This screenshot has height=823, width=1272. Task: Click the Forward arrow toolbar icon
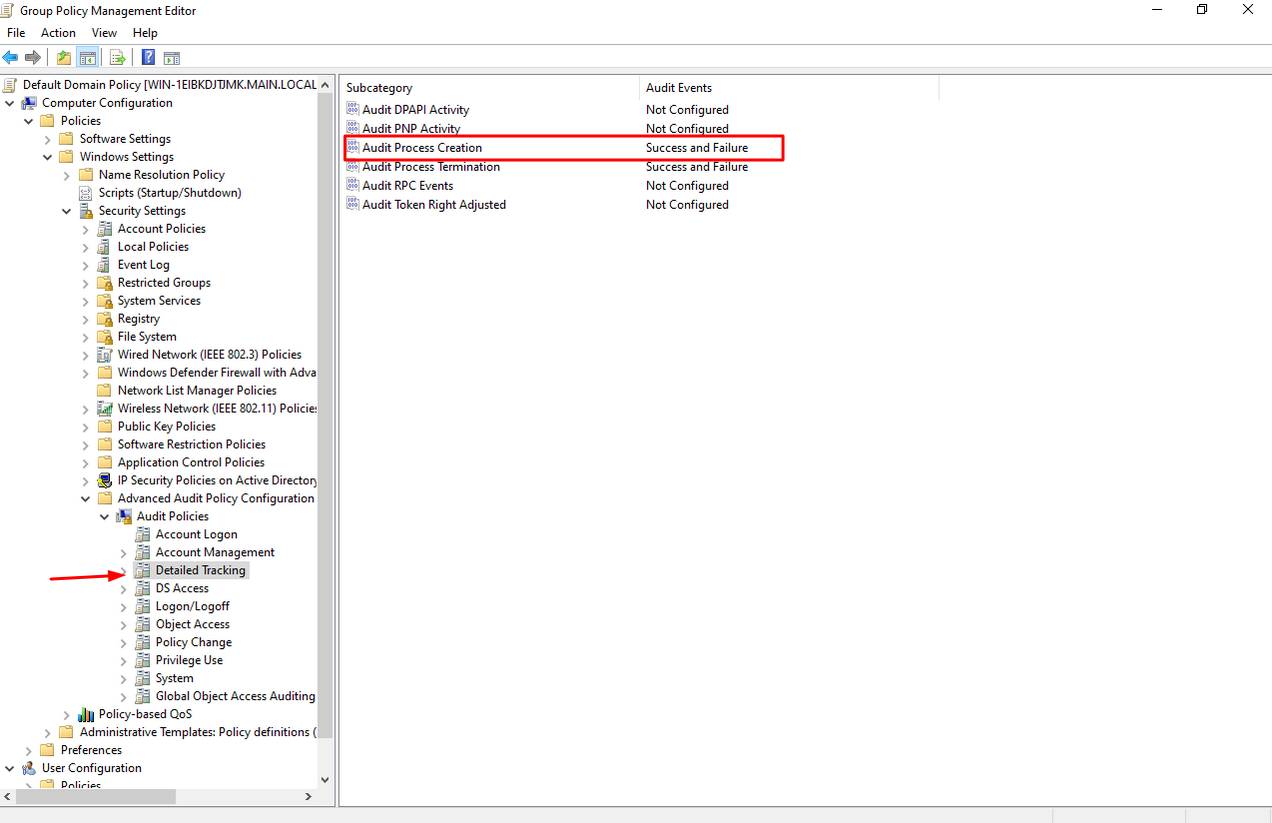33,58
